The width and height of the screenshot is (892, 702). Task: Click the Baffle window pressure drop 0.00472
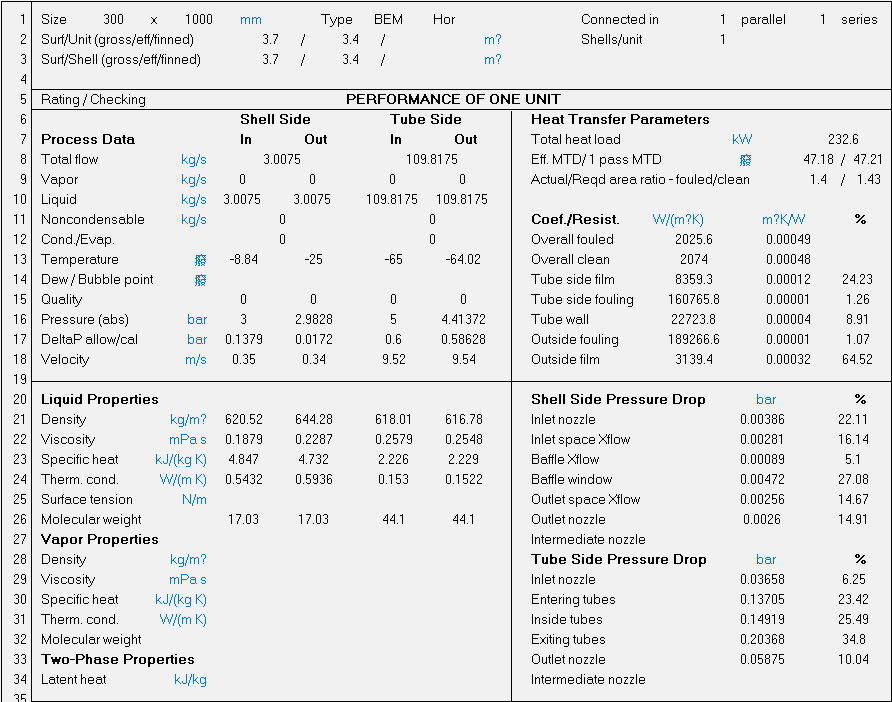[762, 480]
